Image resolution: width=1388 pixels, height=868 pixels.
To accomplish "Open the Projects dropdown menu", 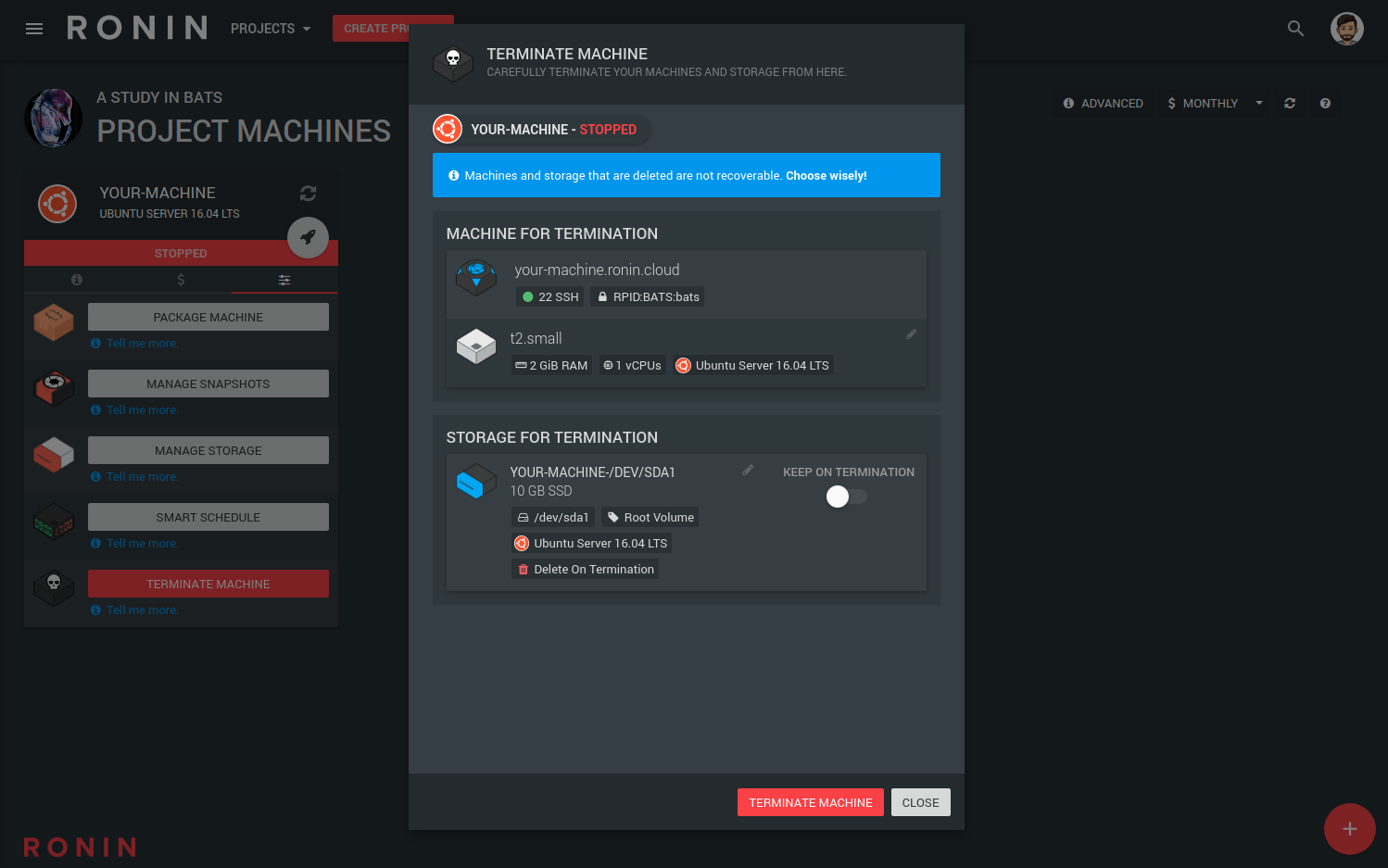I will pyautogui.click(x=271, y=29).
